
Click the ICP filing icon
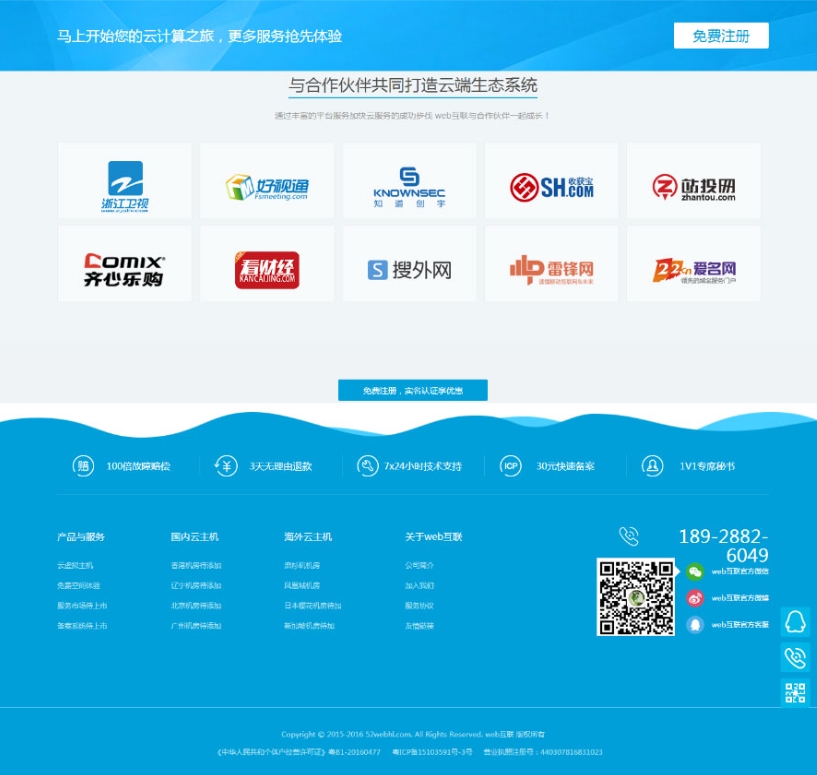[x=510, y=466]
